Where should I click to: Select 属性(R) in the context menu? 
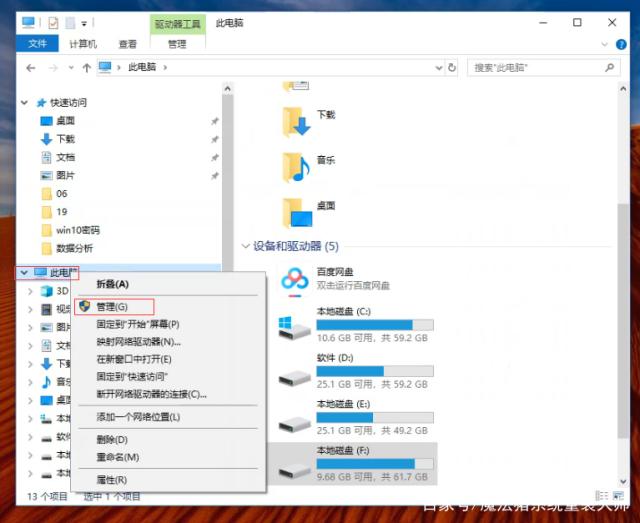[x=111, y=479]
